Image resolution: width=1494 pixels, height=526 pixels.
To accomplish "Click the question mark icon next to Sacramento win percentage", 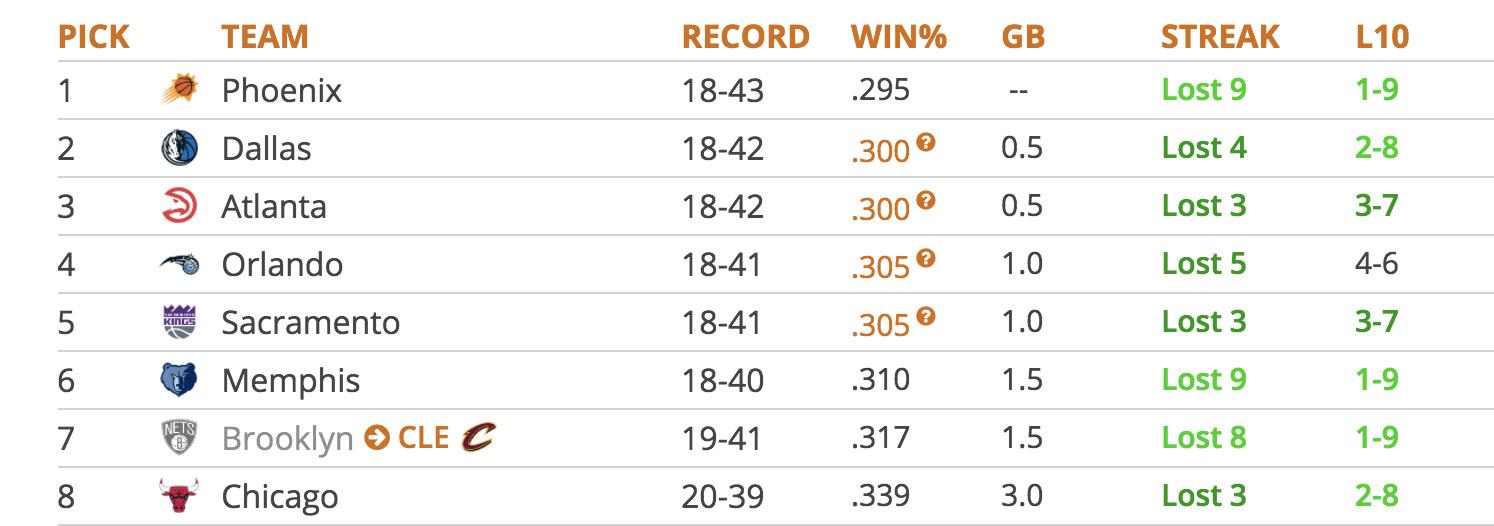I will pyautogui.click(x=926, y=317).
